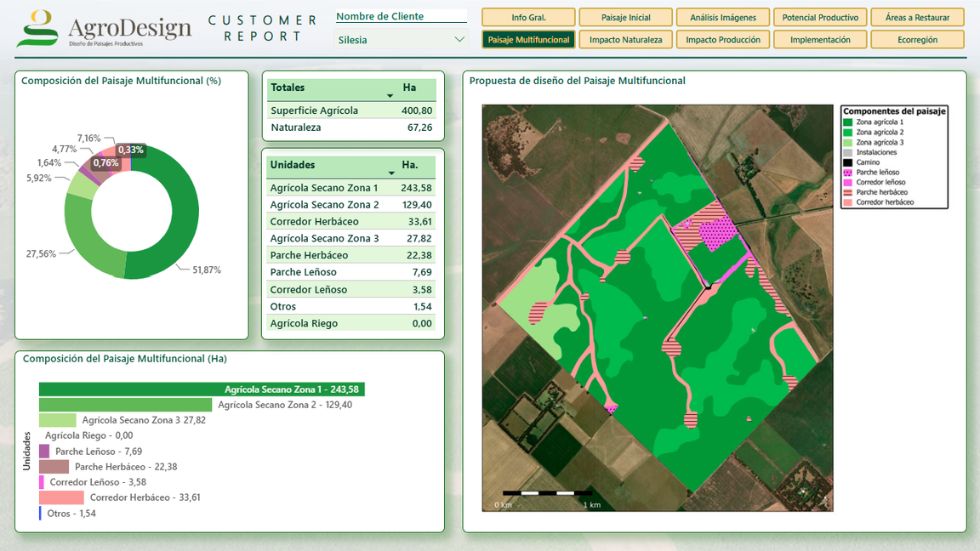The height and width of the screenshot is (551, 980).
Task: Go to Análisis Imágenes page
Action: 723,17
